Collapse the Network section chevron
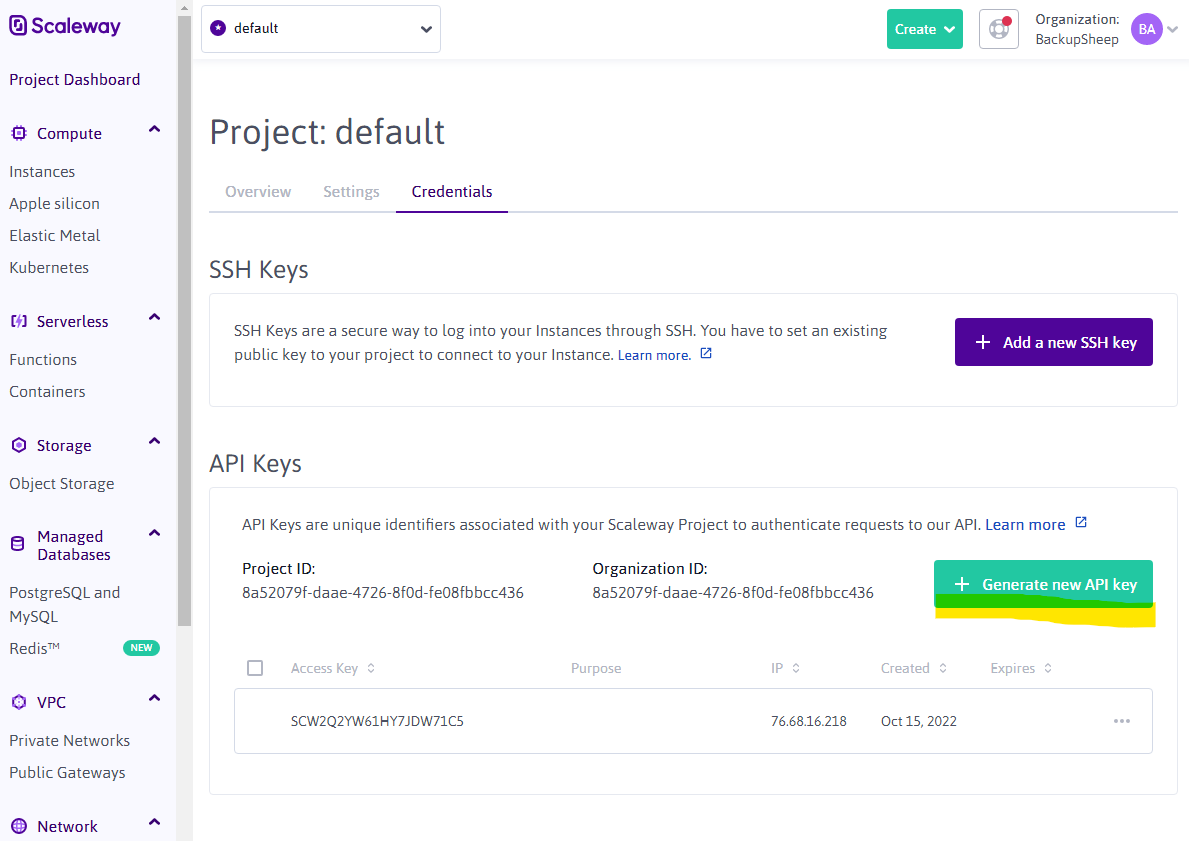 [154, 822]
